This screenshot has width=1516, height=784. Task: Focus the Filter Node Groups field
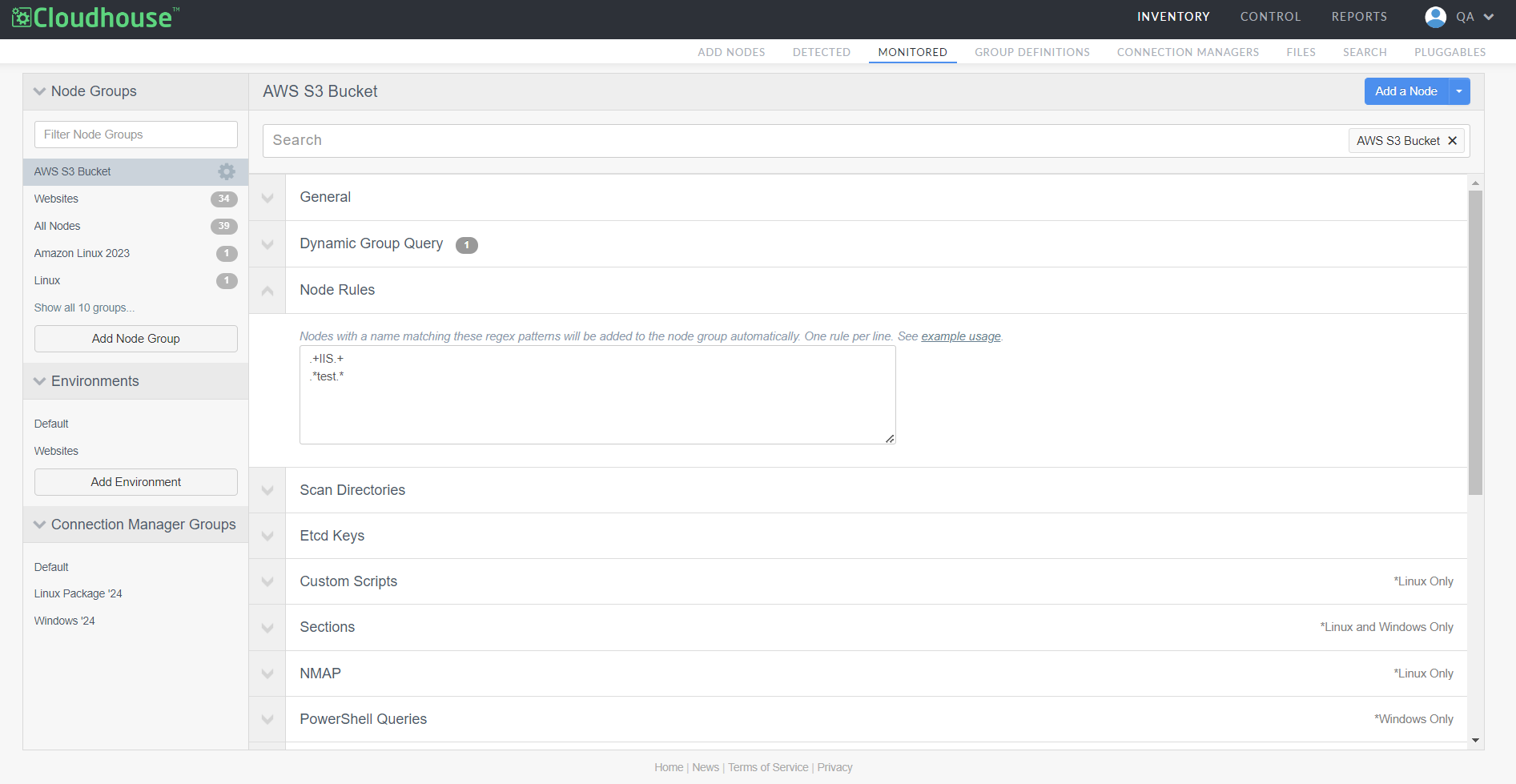click(136, 135)
